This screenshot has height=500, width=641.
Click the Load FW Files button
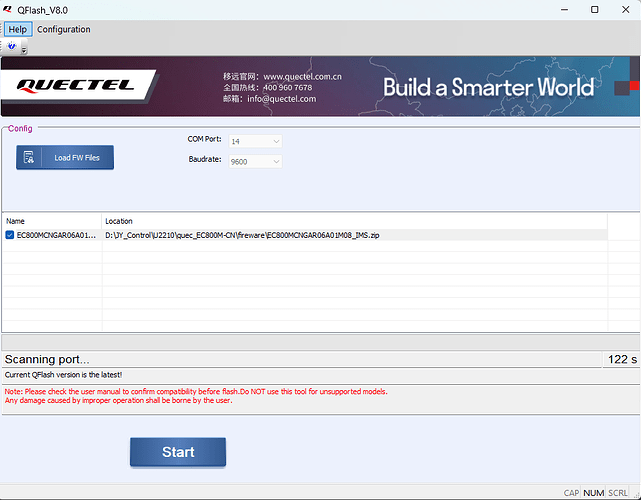65,157
